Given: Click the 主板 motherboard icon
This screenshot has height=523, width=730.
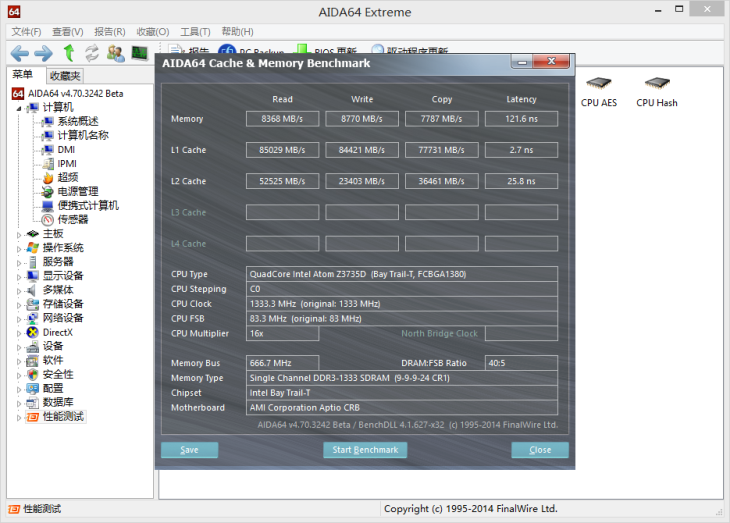Looking at the screenshot, I should [x=33, y=234].
